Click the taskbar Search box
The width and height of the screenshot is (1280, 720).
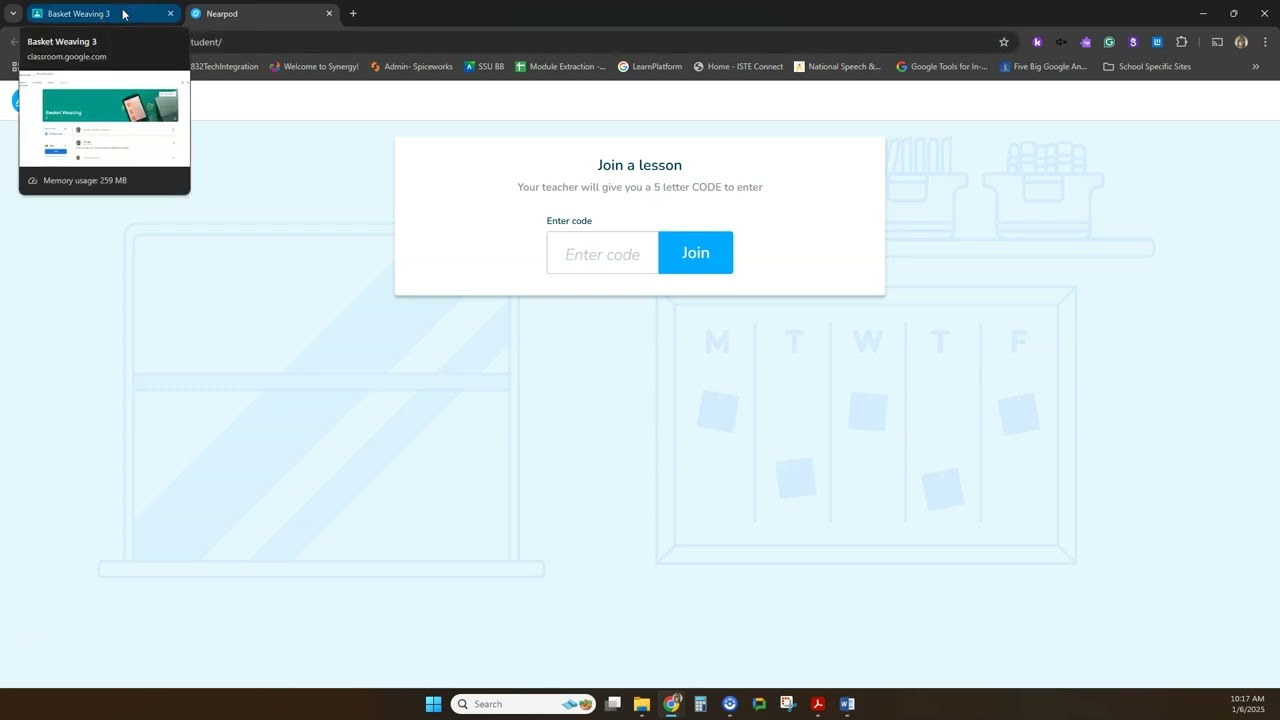tap(523, 704)
